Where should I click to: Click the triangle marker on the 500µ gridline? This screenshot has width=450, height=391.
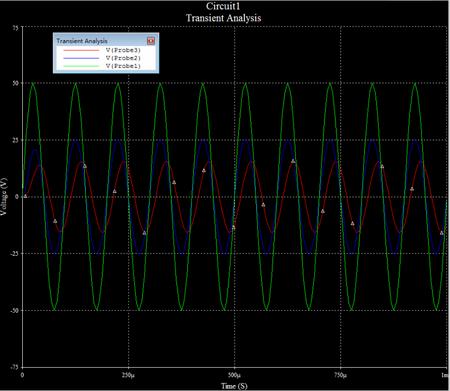pos(234,227)
